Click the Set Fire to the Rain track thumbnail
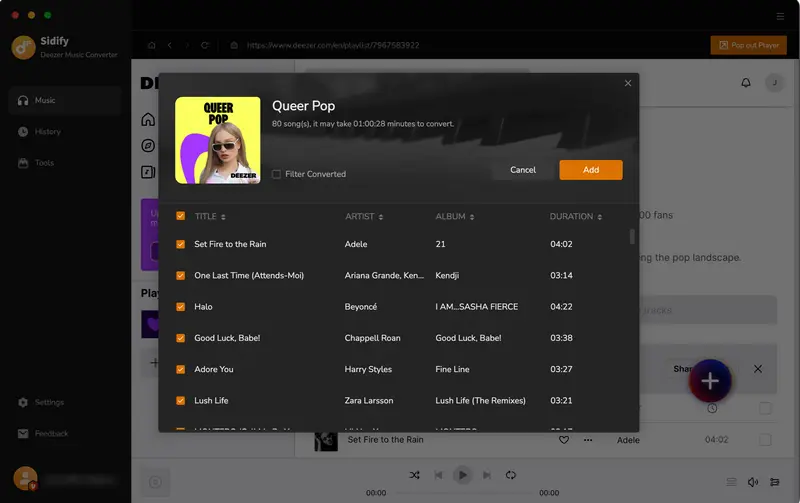This screenshot has height=503, width=800. 326,440
